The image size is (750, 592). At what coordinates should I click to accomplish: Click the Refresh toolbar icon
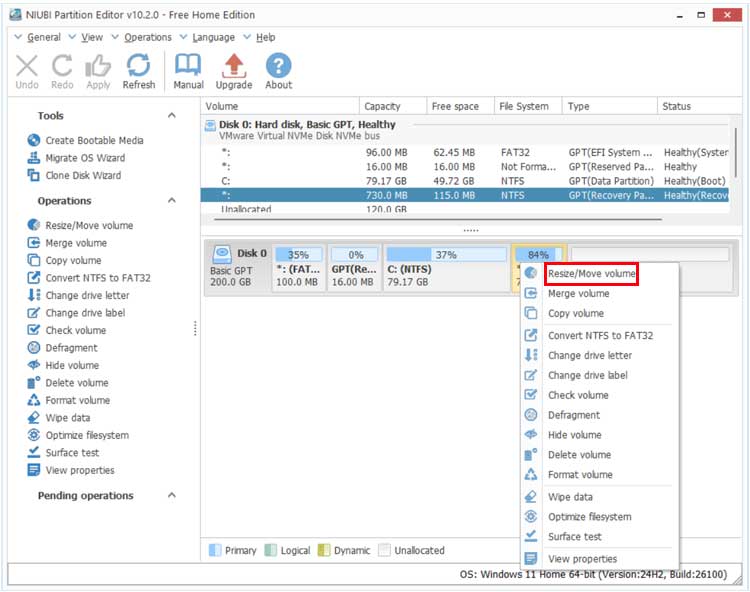[x=138, y=66]
